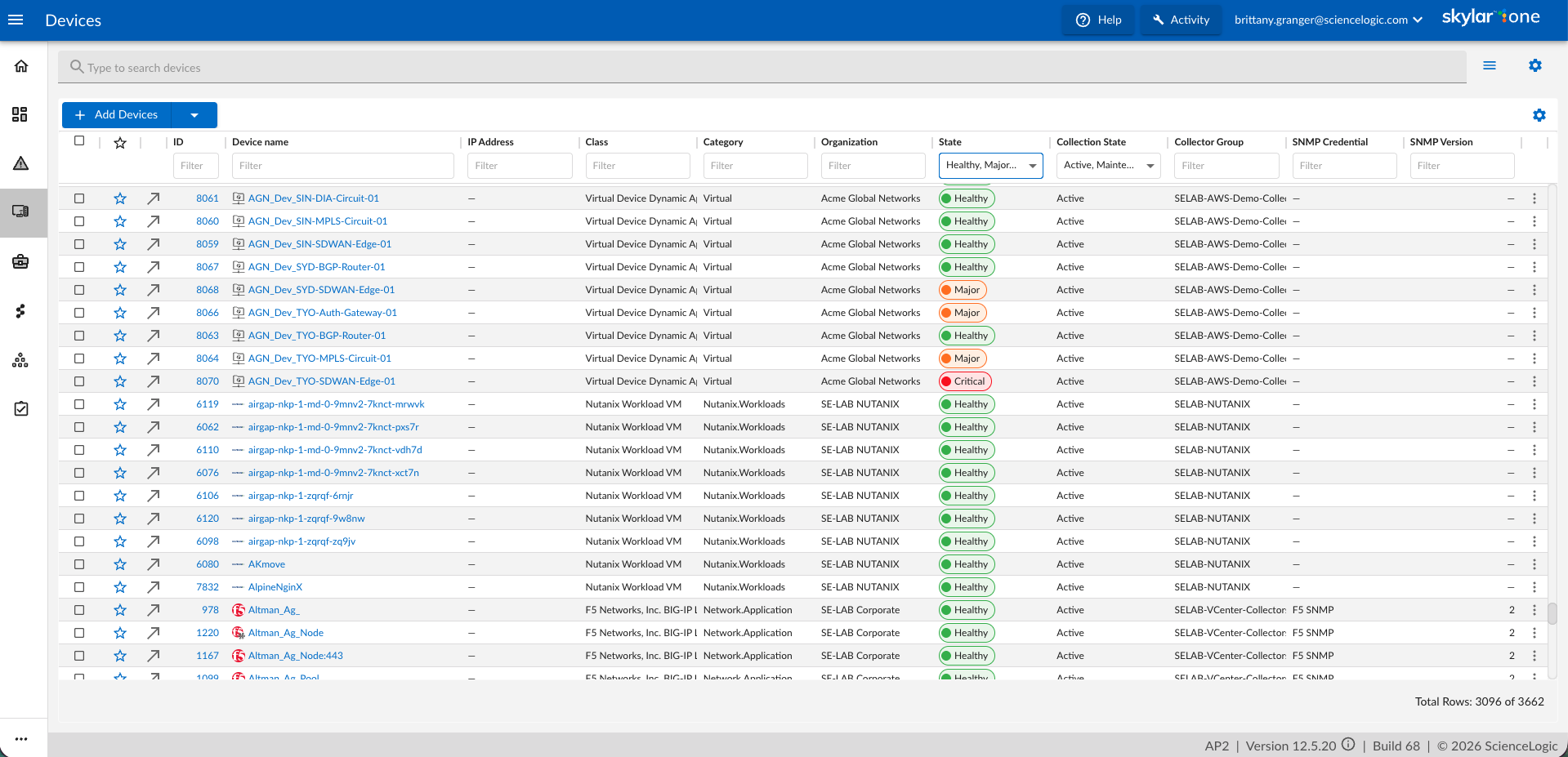Click the gear icon beside the search bar

(x=1535, y=65)
